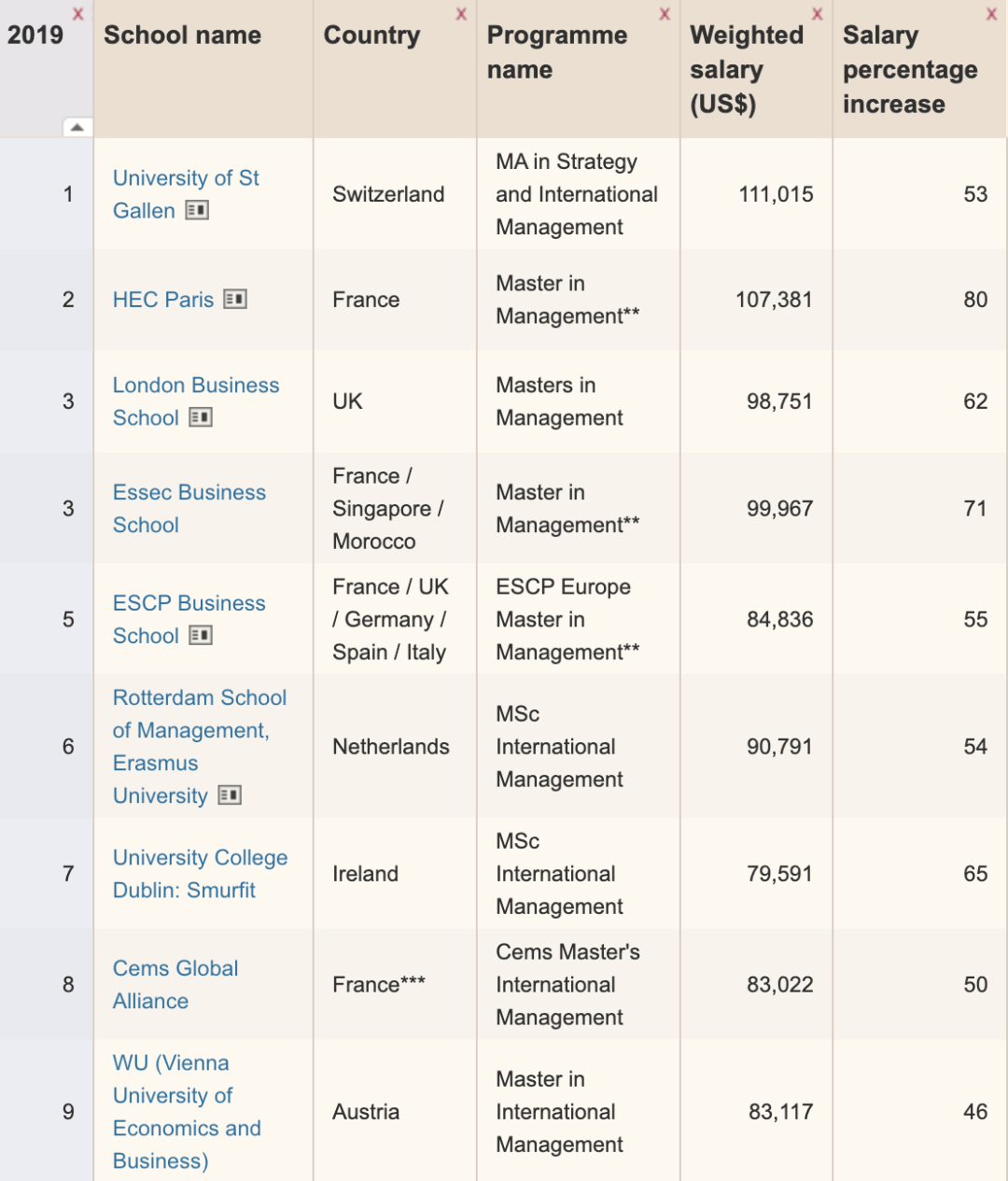Open the HEC Paris school link

click(x=163, y=300)
